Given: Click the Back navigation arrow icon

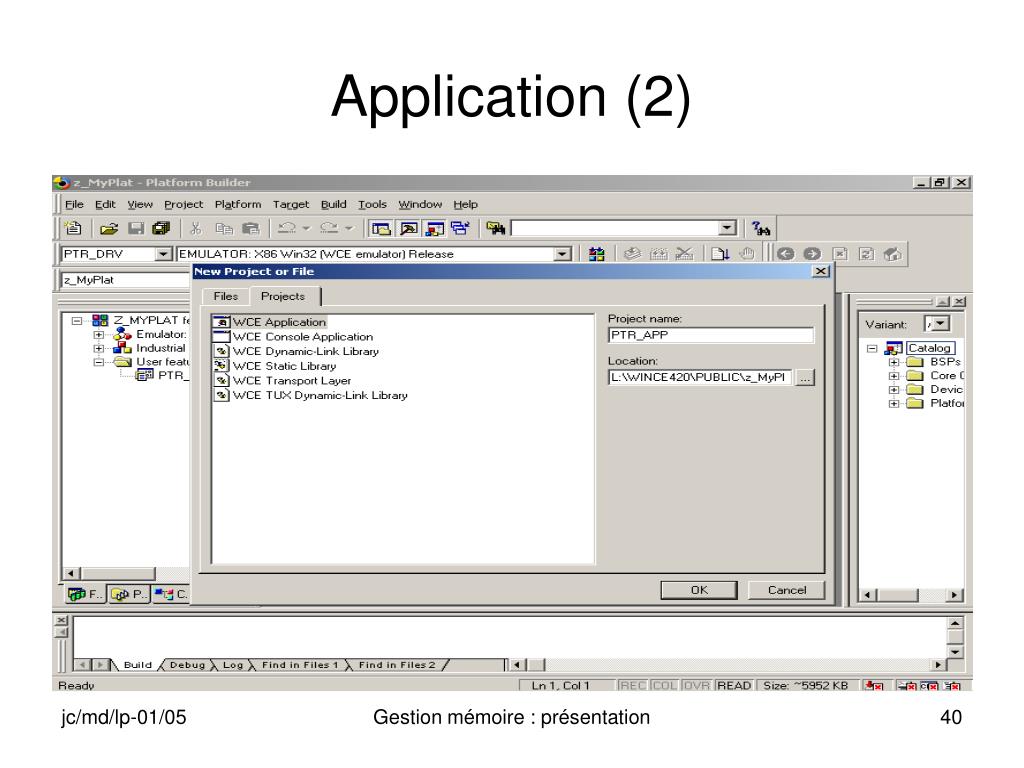Looking at the screenshot, I should (x=786, y=253).
